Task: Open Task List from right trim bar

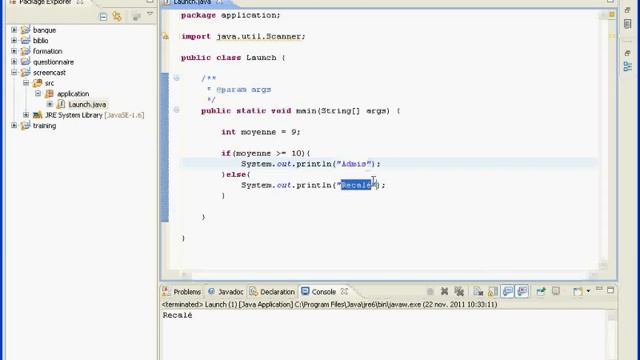Action: point(628,24)
